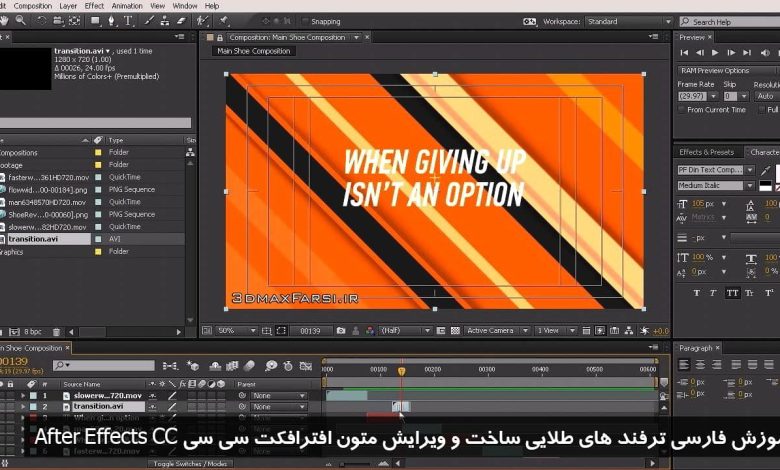Click the RAM Preview Options button
The height and width of the screenshot is (470, 780).
(x=715, y=70)
